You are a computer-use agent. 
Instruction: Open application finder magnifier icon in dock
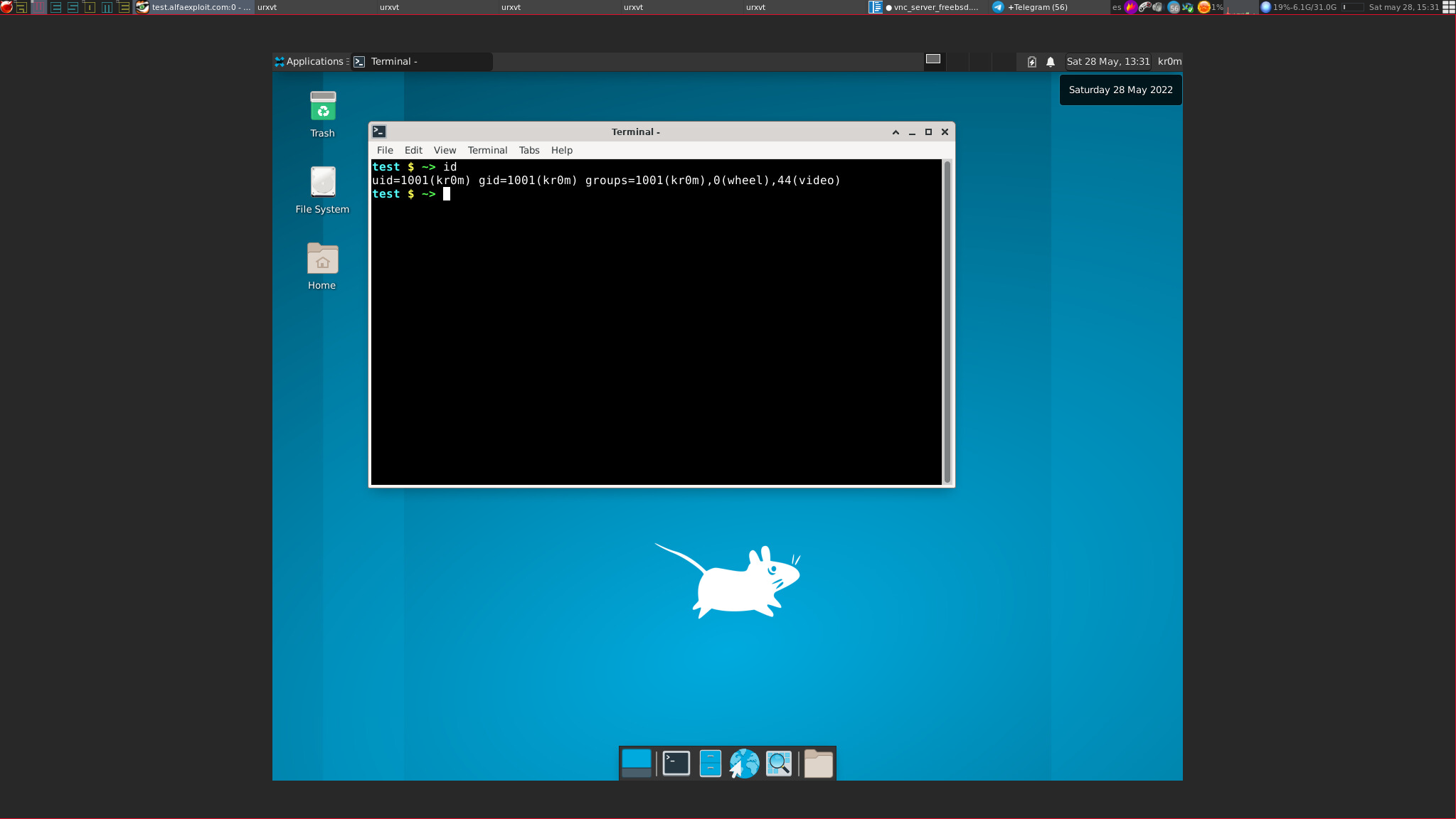click(x=779, y=764)
